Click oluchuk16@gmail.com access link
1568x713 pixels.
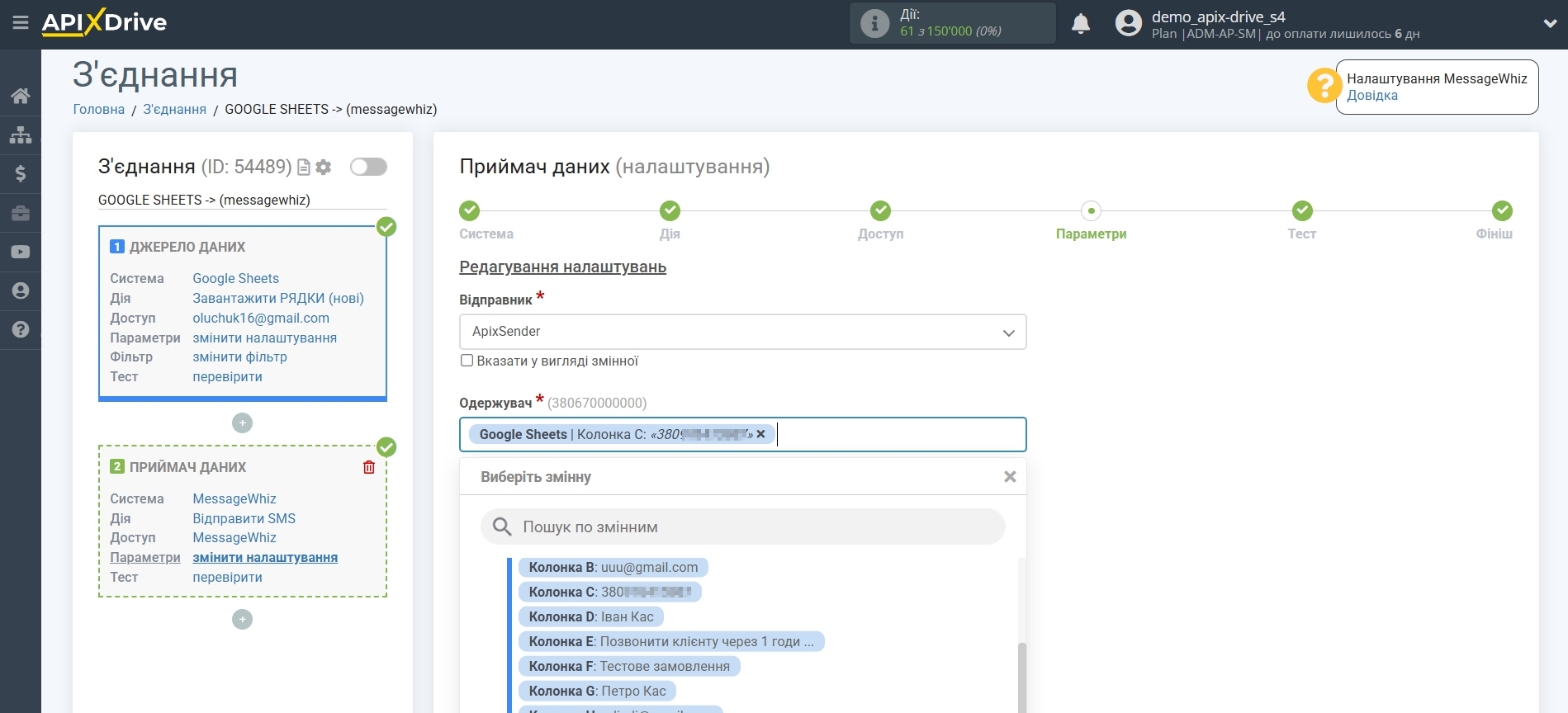[261, 318]
